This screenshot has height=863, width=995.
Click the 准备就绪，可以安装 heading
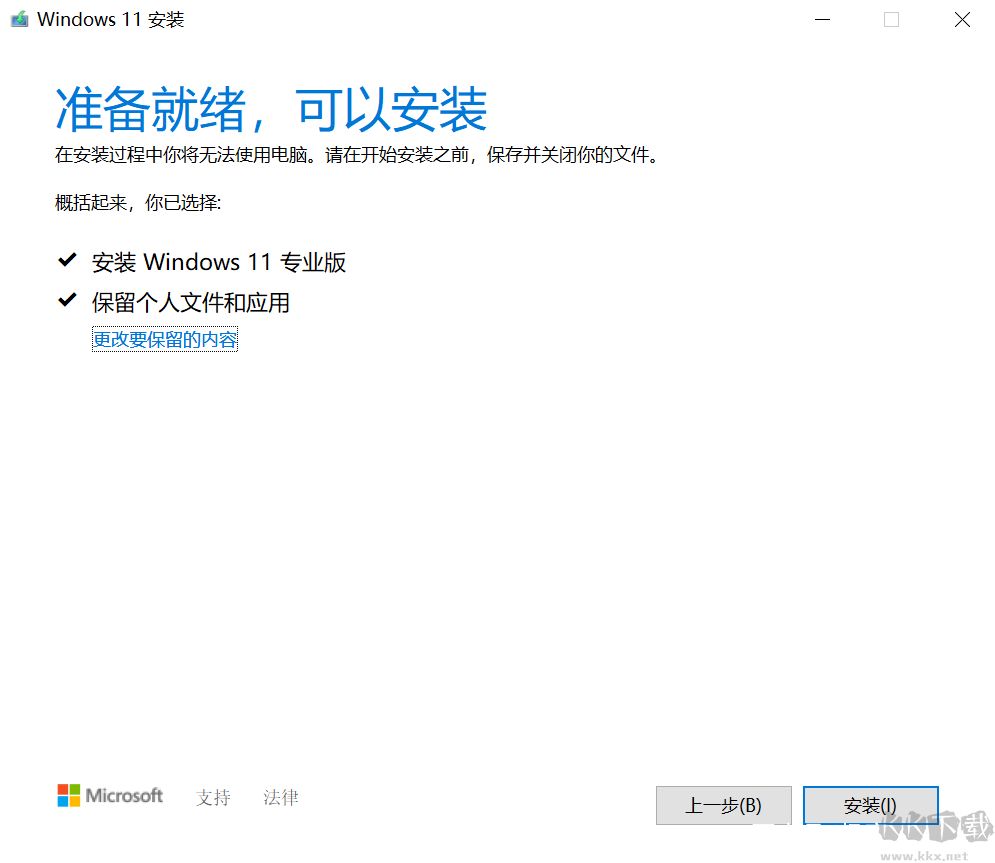[x=271, y=110]
